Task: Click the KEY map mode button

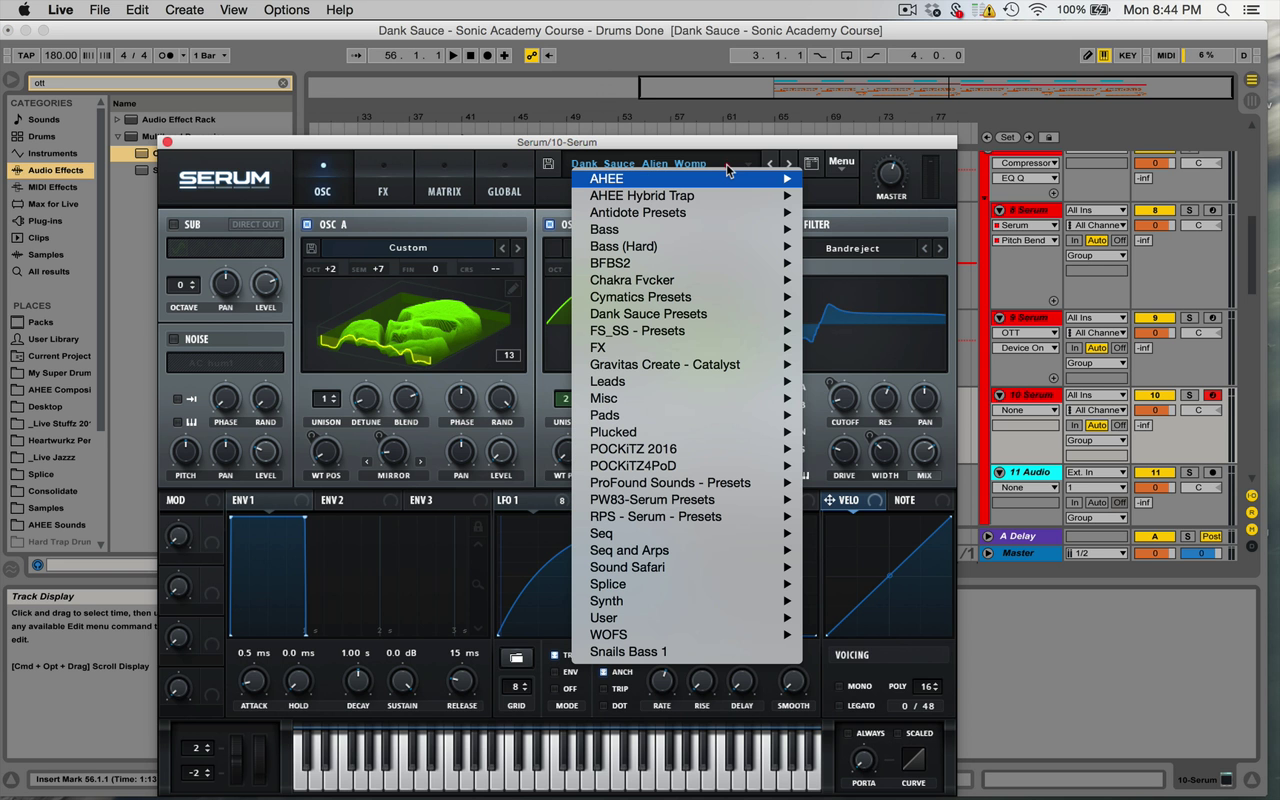Action: [1128, 56]
